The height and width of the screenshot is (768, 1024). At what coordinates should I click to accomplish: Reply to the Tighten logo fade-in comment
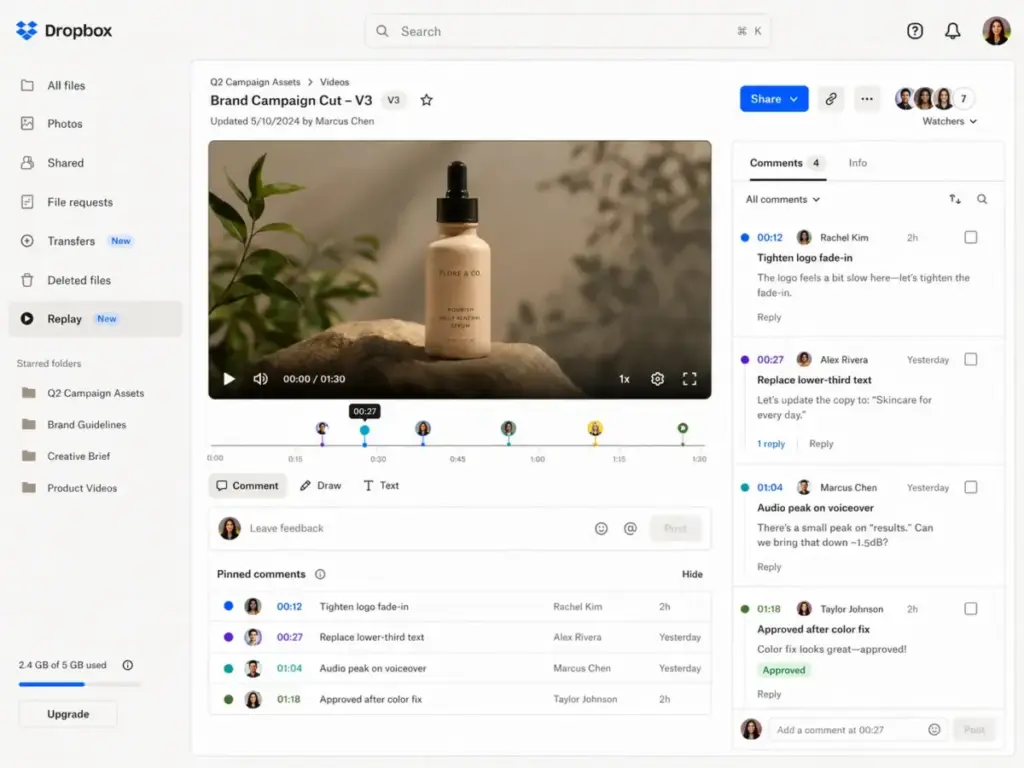(769, 317)
